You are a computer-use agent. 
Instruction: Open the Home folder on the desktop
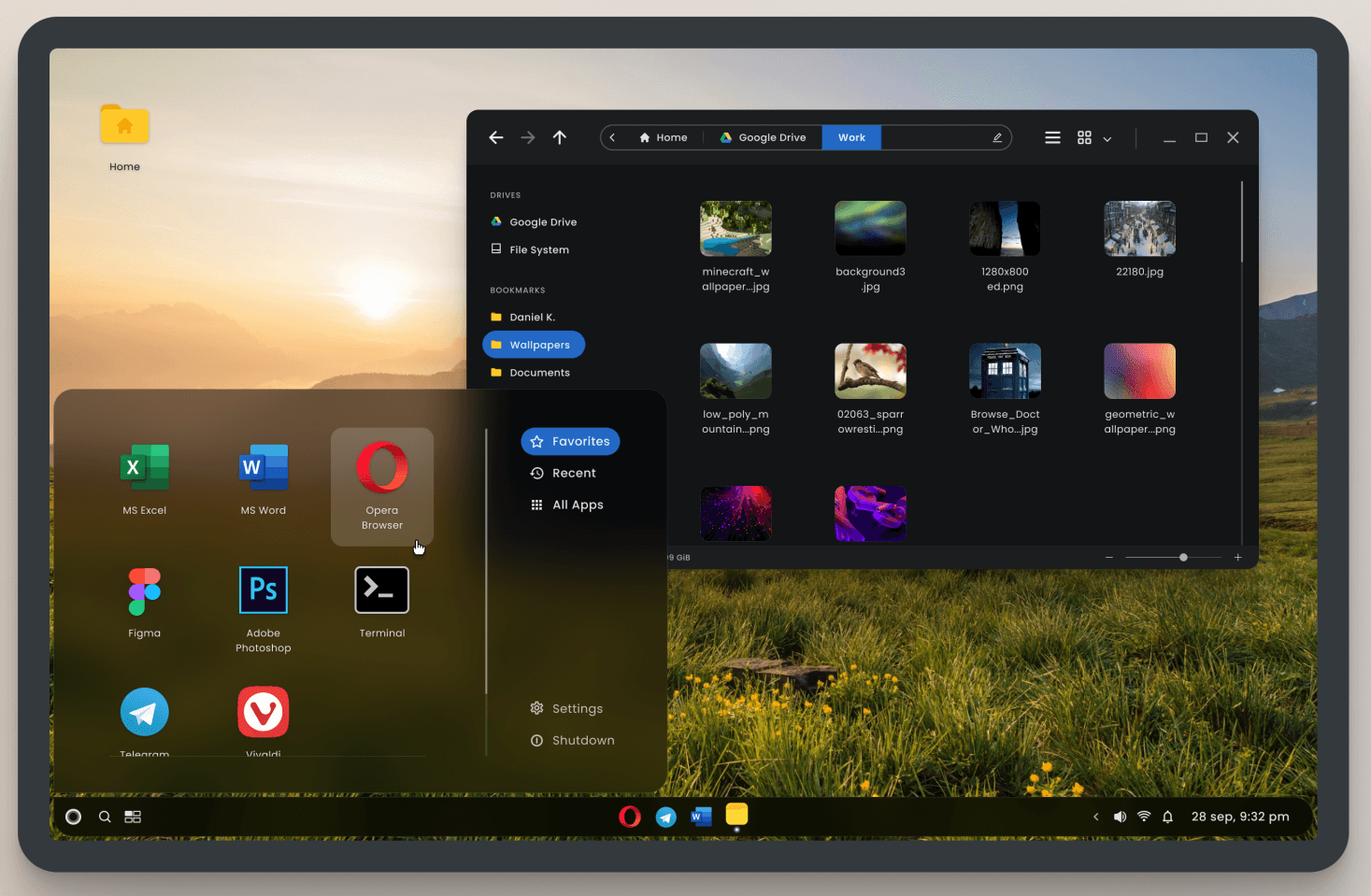125,137
